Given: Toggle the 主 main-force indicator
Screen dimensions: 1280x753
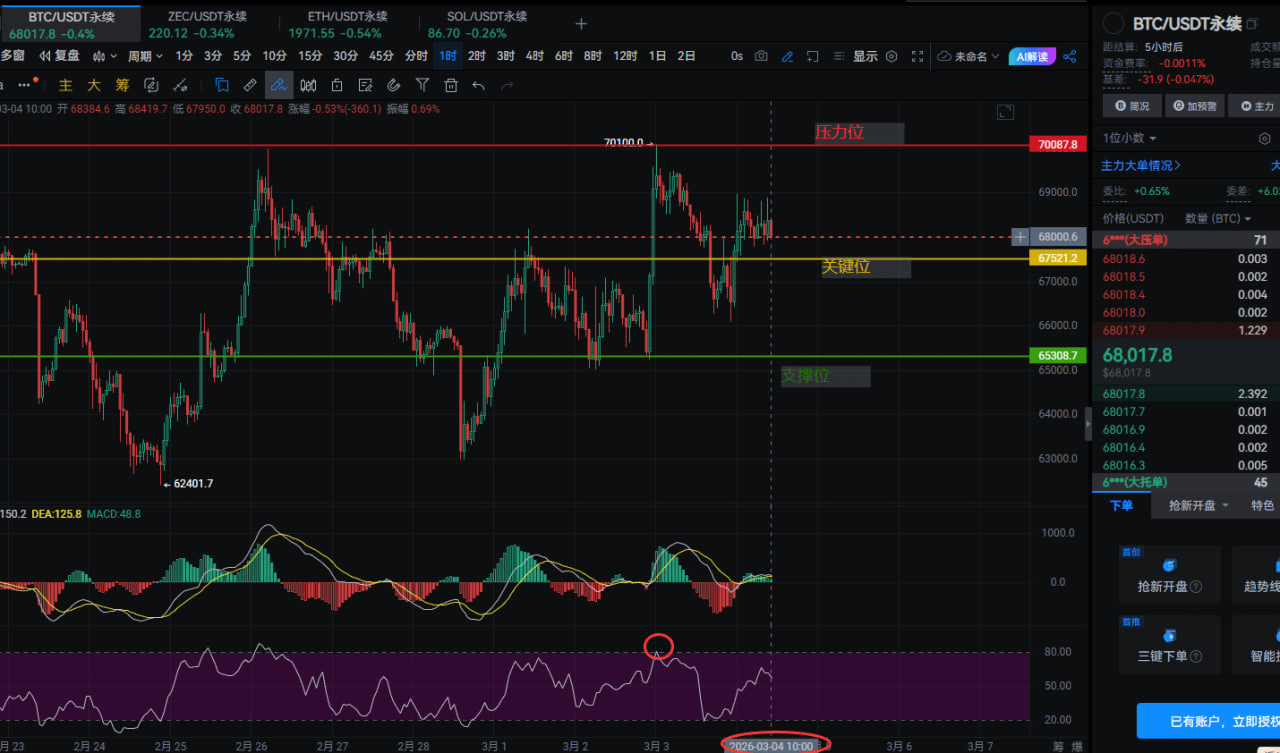Looking at the screenshot, I should tap(66, 86).
